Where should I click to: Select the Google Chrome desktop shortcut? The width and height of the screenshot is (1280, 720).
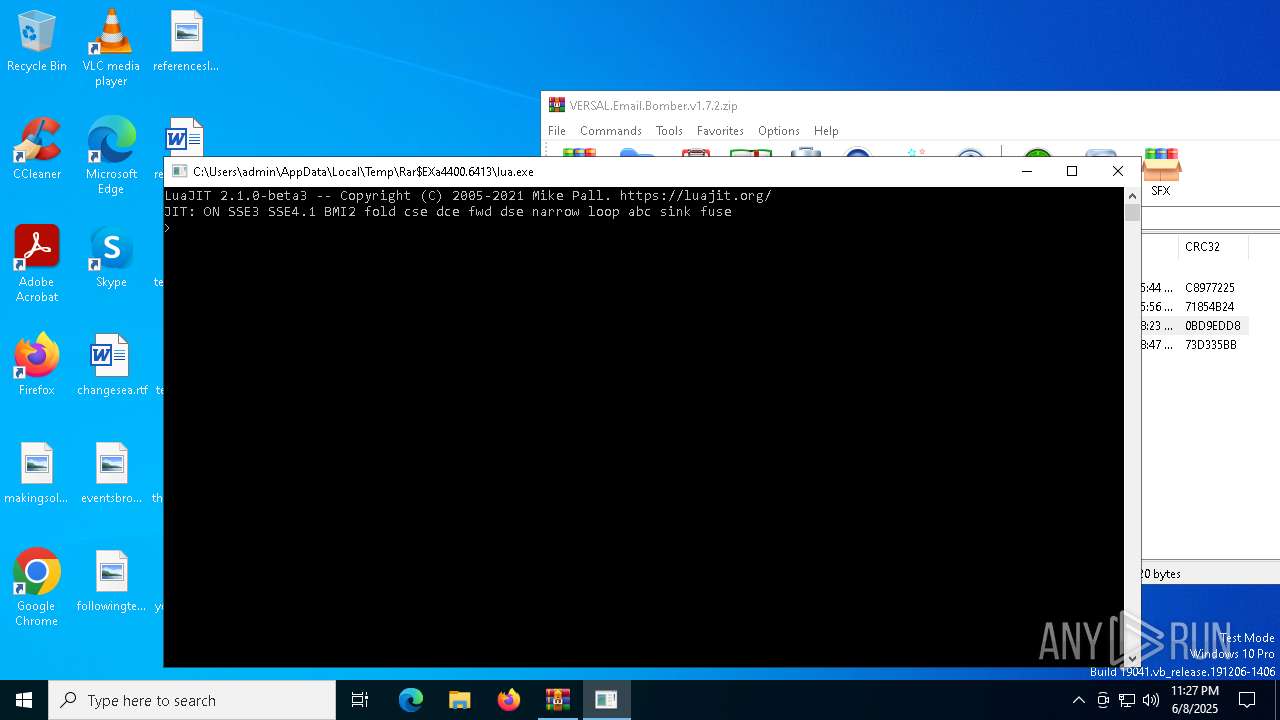click(37, 588)
